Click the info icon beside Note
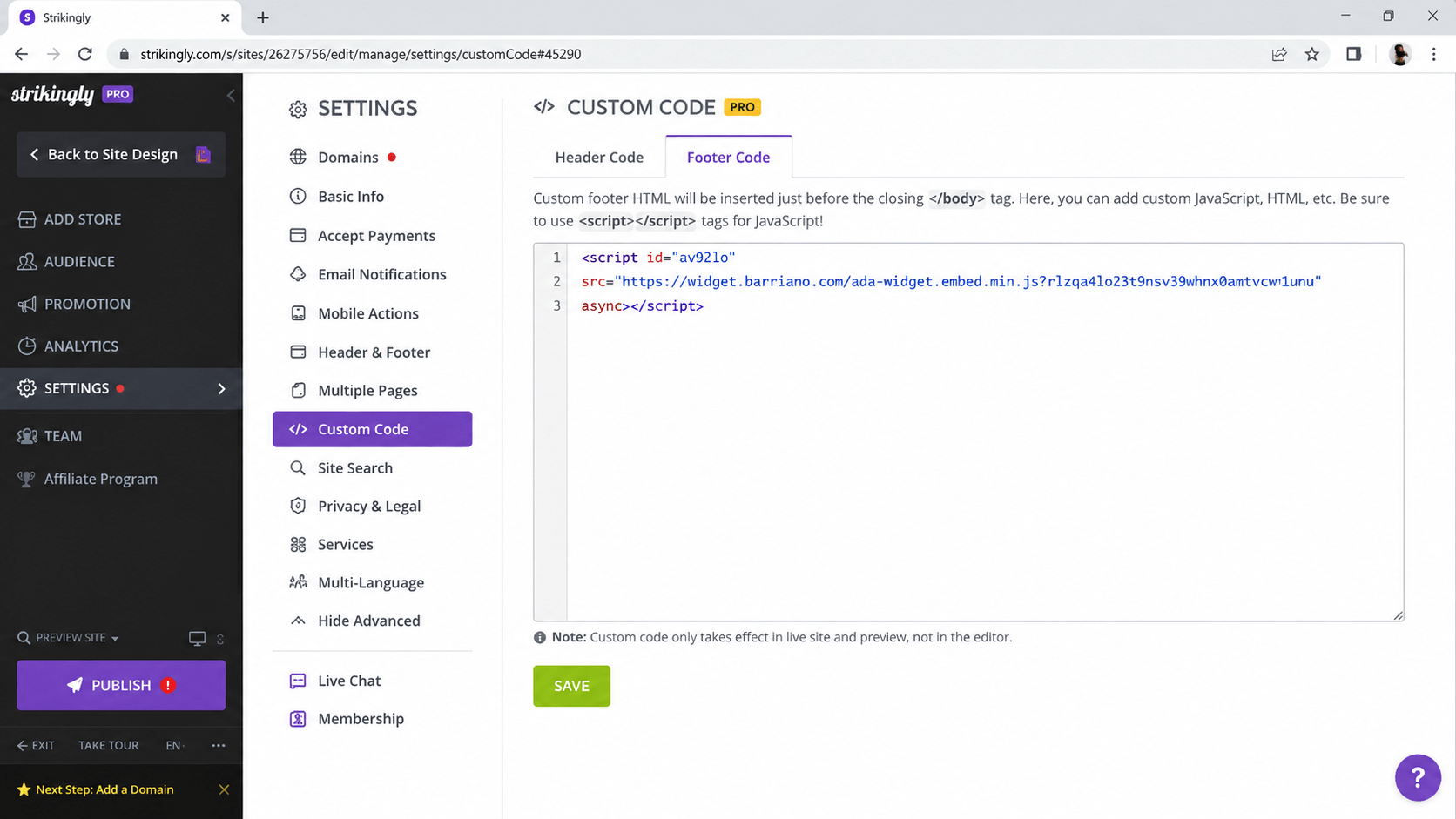 click(540, 638)
